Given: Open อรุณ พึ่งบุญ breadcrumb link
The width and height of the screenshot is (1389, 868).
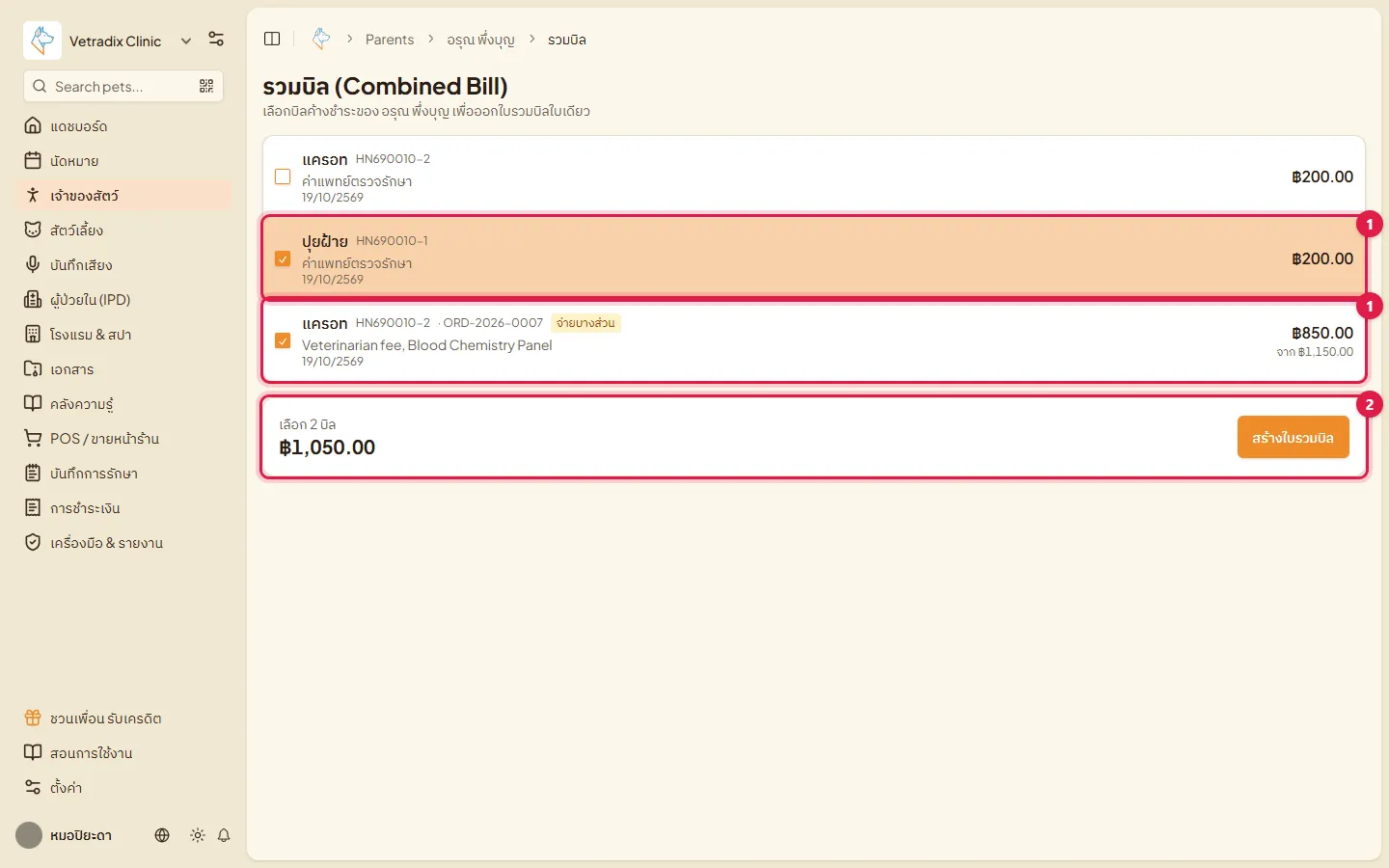Looking at the screenshot, I should click(x=480, y=40).
